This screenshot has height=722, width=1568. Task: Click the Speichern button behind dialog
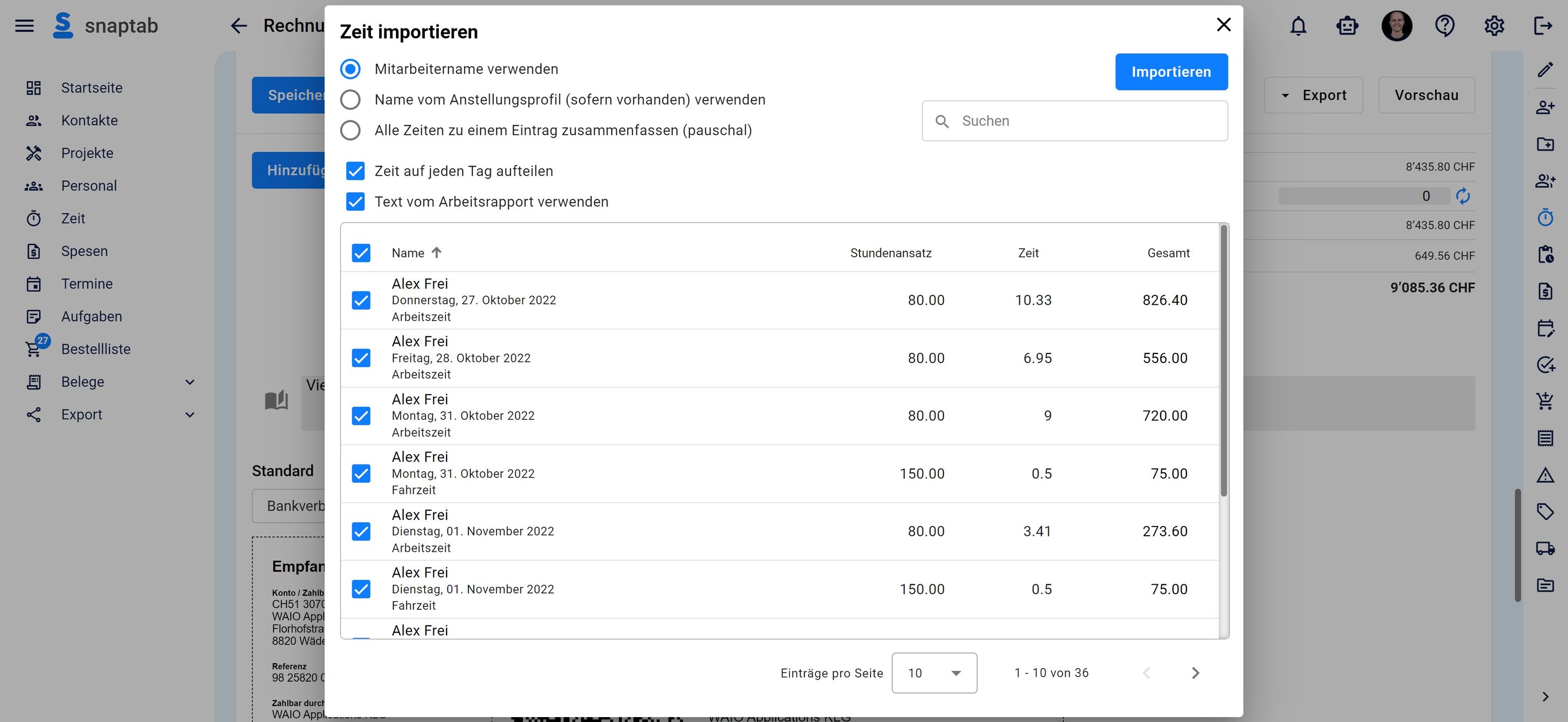289,95
